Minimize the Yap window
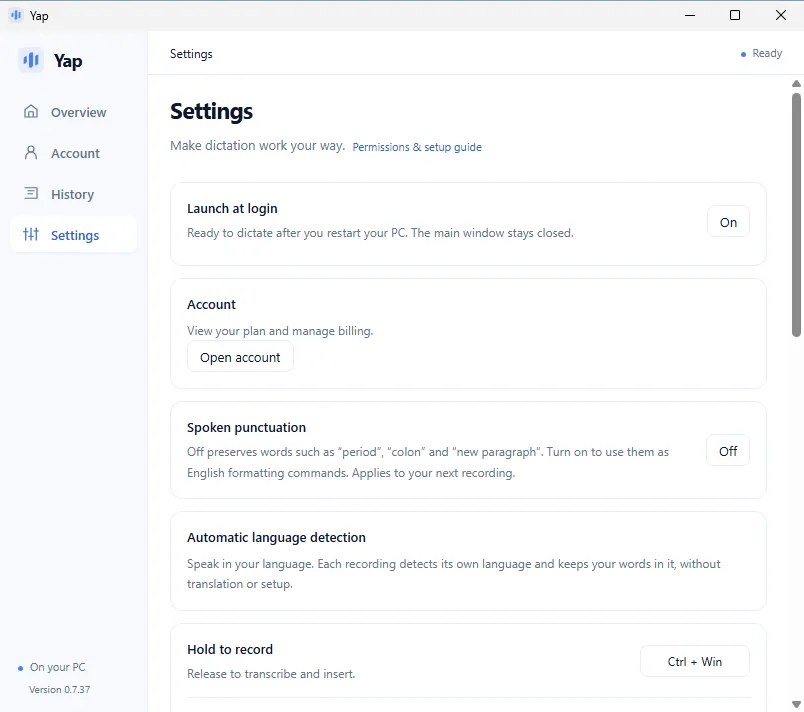 [x=690, y=15]
